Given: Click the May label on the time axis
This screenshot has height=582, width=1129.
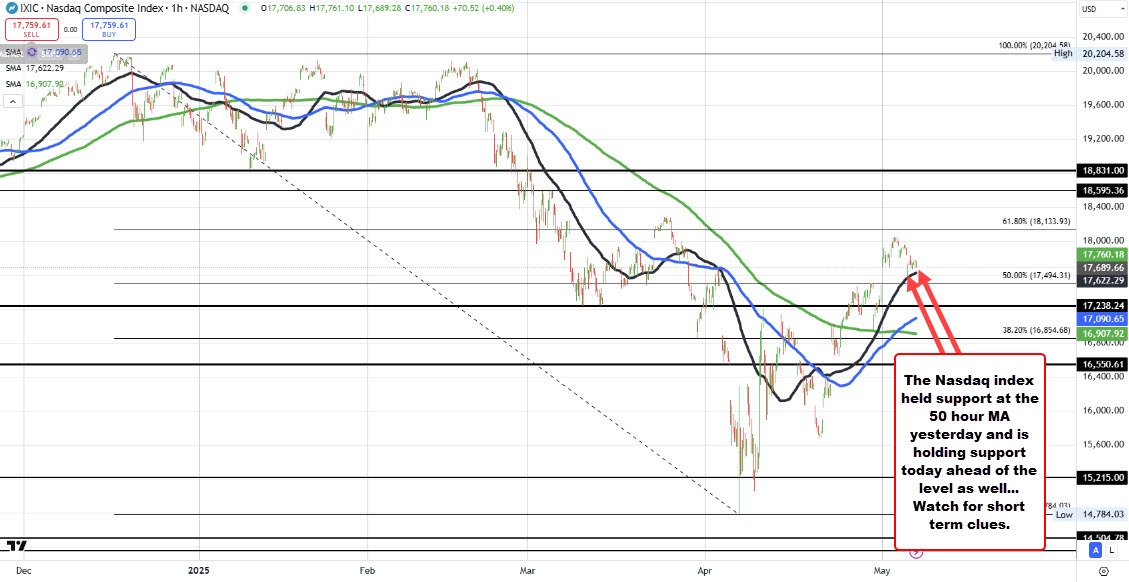Looking at the screenshot, I should [881, 570].
